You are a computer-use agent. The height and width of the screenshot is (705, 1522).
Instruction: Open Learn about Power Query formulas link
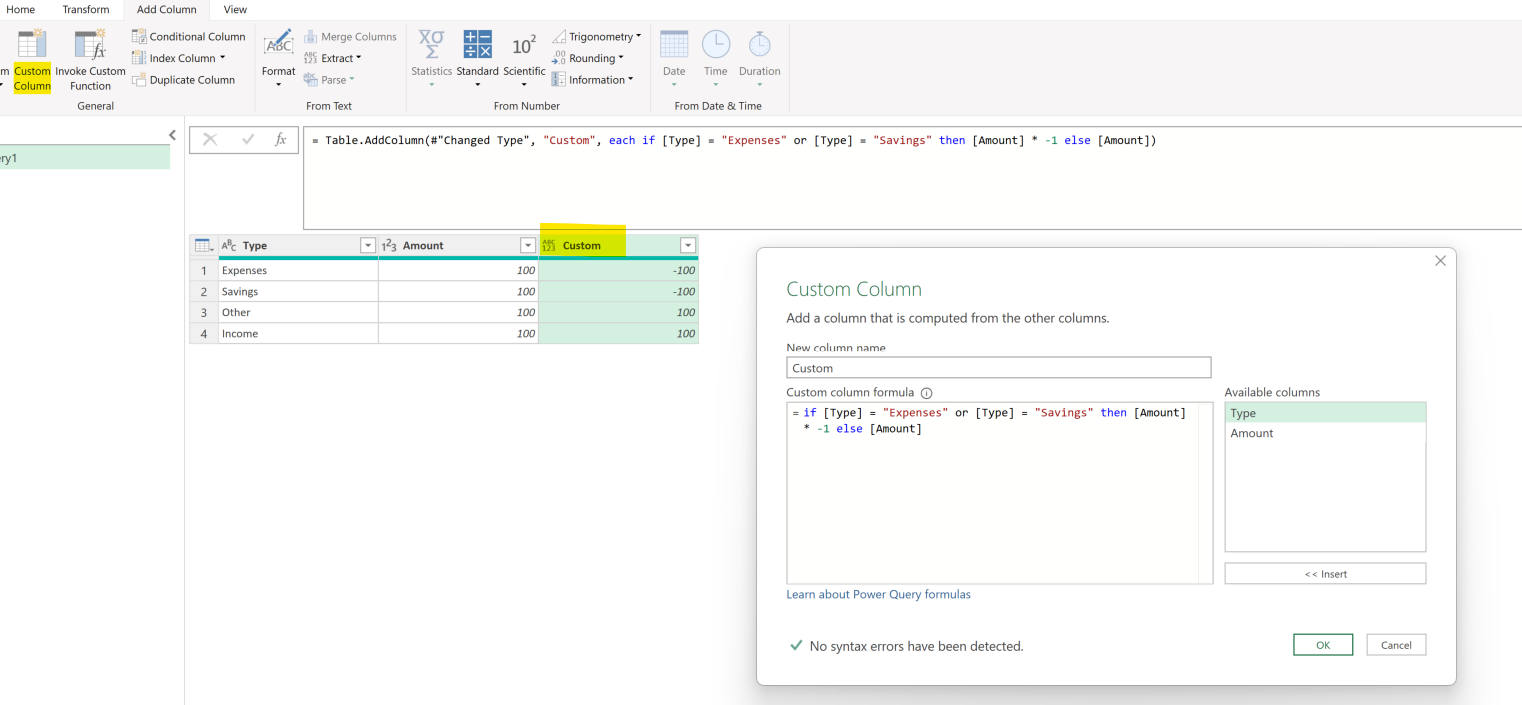878,594
